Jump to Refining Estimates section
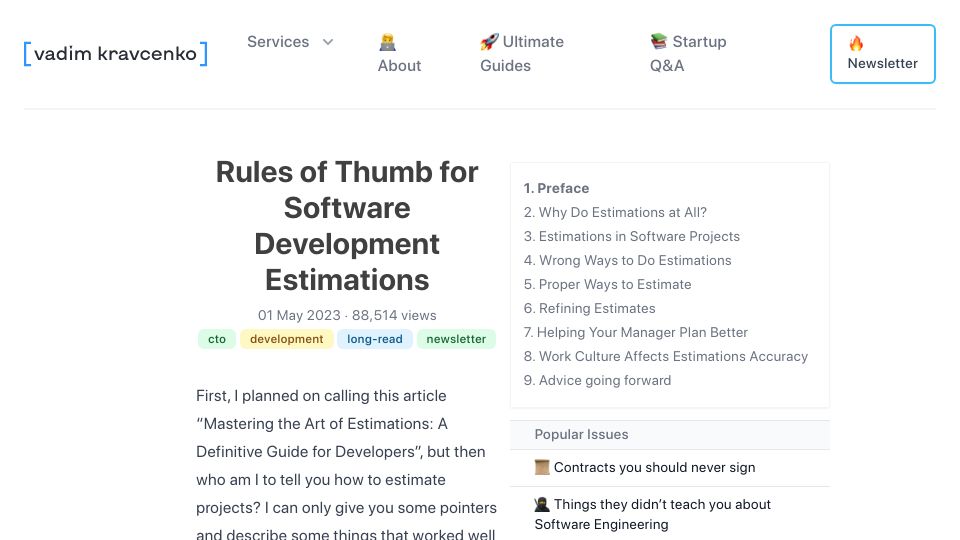Image resolution: width=960 pixels, height=540 pixels. click(x=590, y=308)
